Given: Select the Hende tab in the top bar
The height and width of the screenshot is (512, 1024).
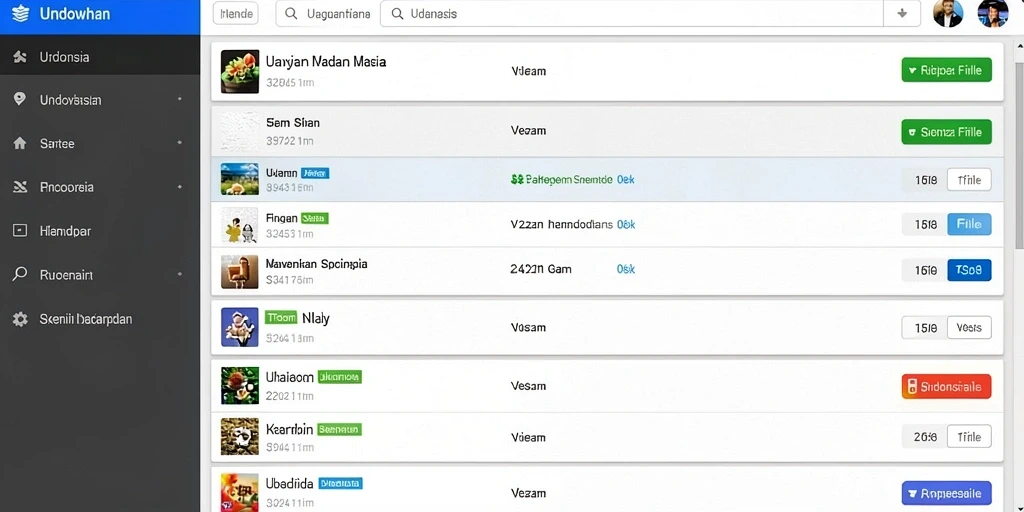Looking at the screenshot, I should 236,13.
